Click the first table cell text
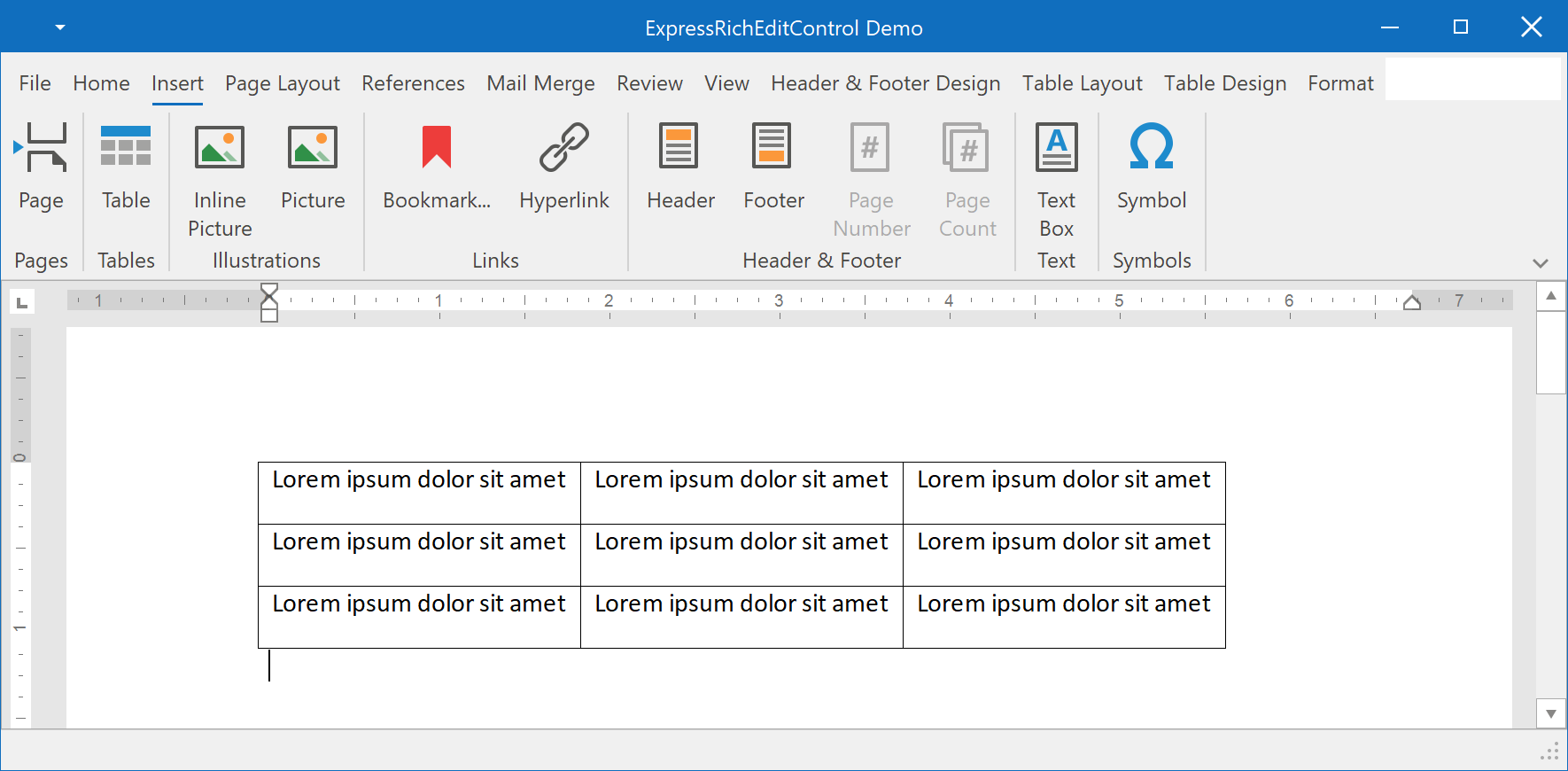Viewport: 1568px width, 771px height. pyautogui.click(x=418, y=479)
